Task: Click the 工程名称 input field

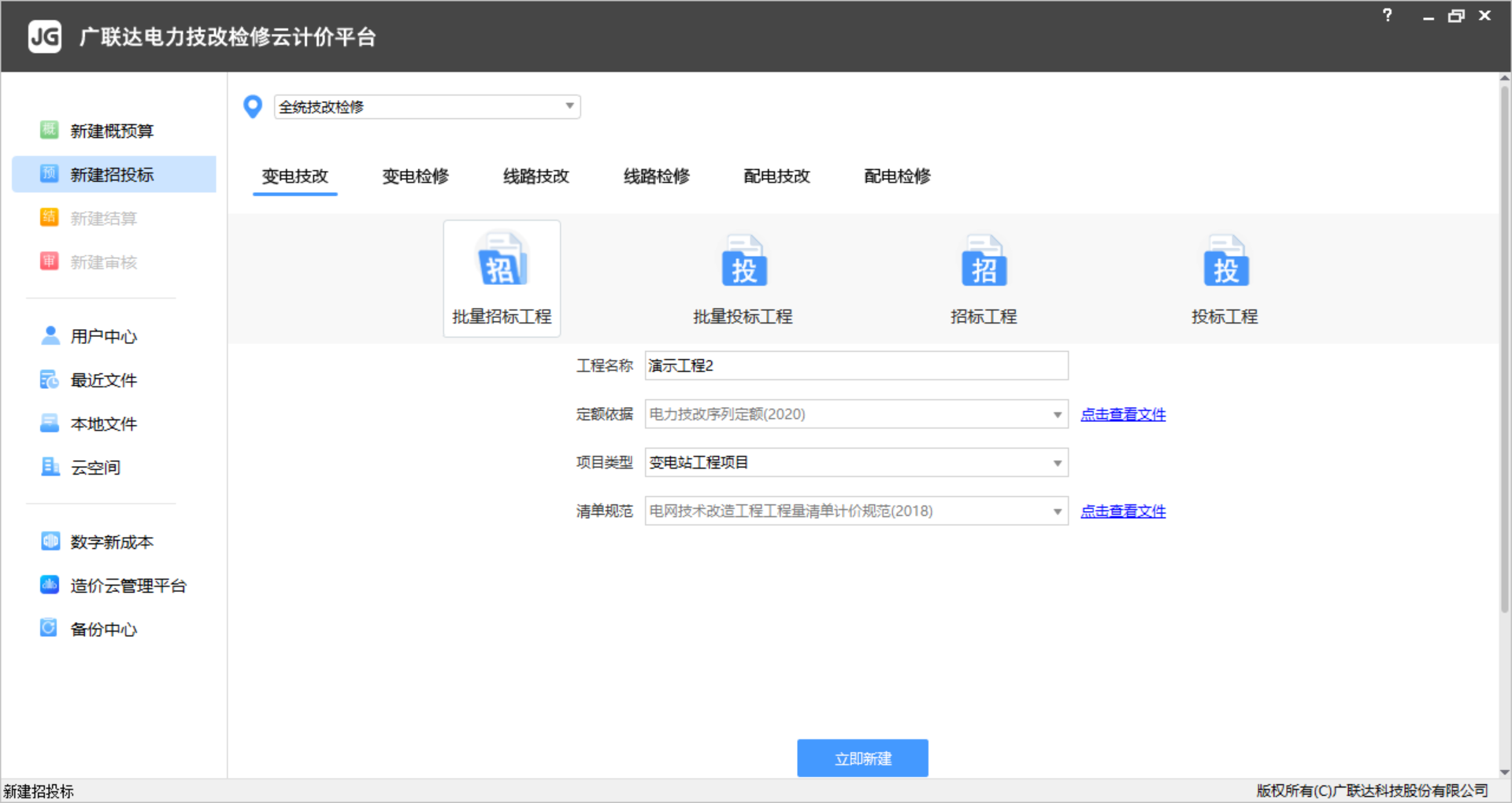Action: pyautogui.click(x=856, y=365)
